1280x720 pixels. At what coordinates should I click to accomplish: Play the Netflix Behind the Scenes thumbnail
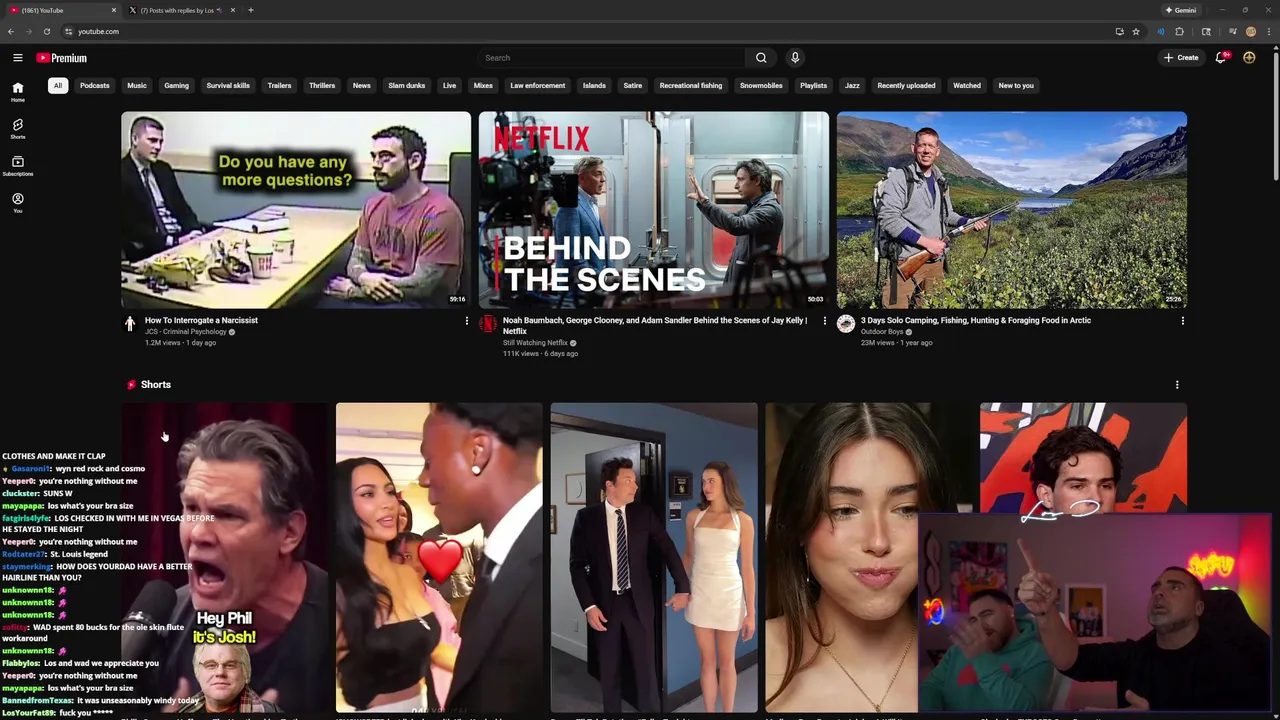point(654,210)
